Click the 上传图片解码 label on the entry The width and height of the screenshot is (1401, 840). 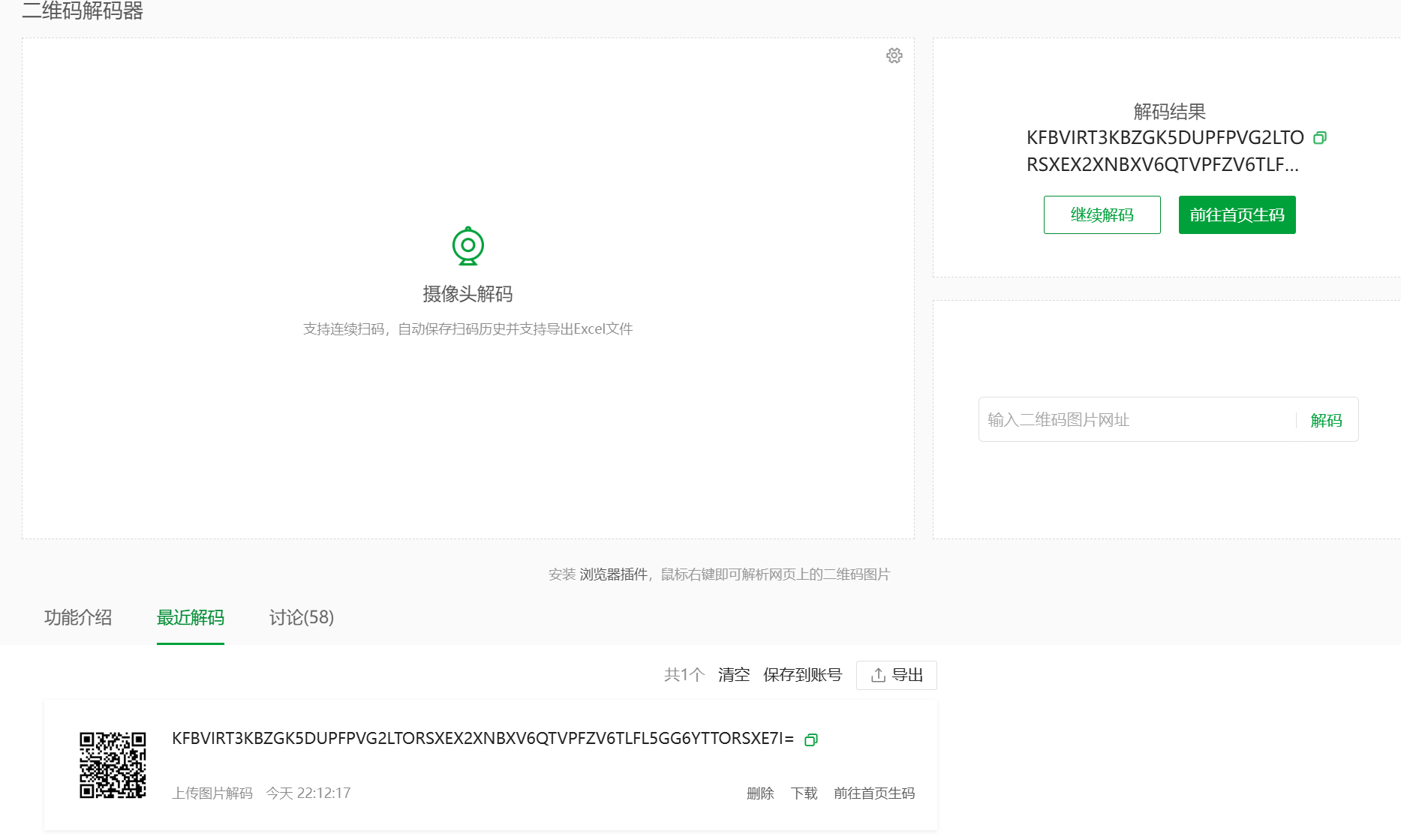(212, 793)
